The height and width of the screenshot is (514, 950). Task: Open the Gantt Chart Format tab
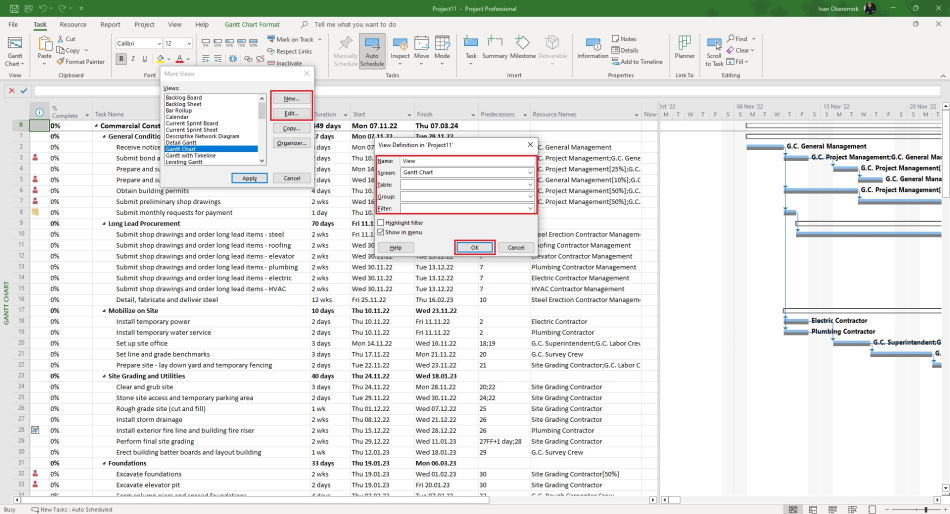click(252, 24)
